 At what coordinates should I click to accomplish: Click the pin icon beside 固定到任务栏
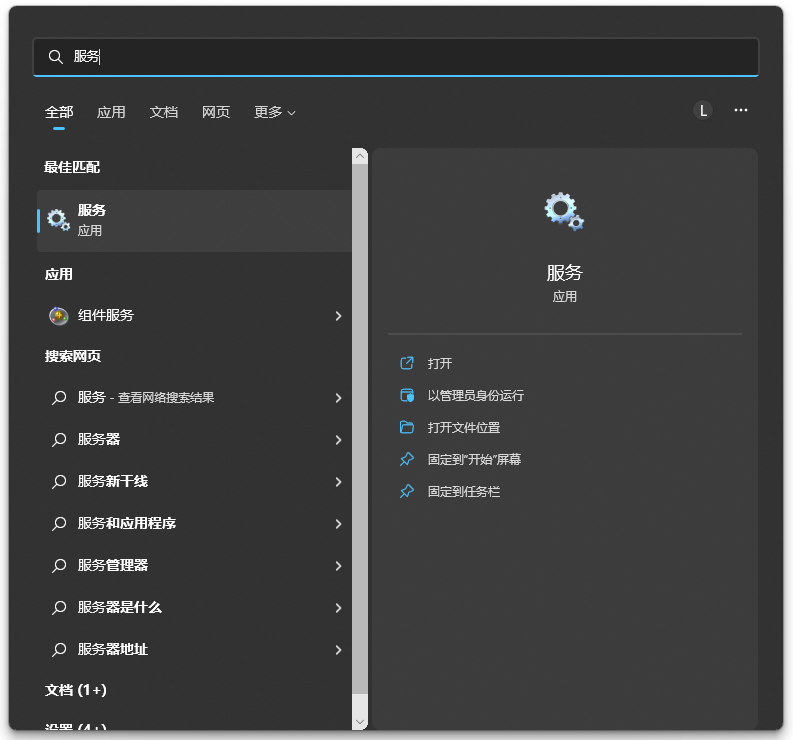[x=407, y=491]
